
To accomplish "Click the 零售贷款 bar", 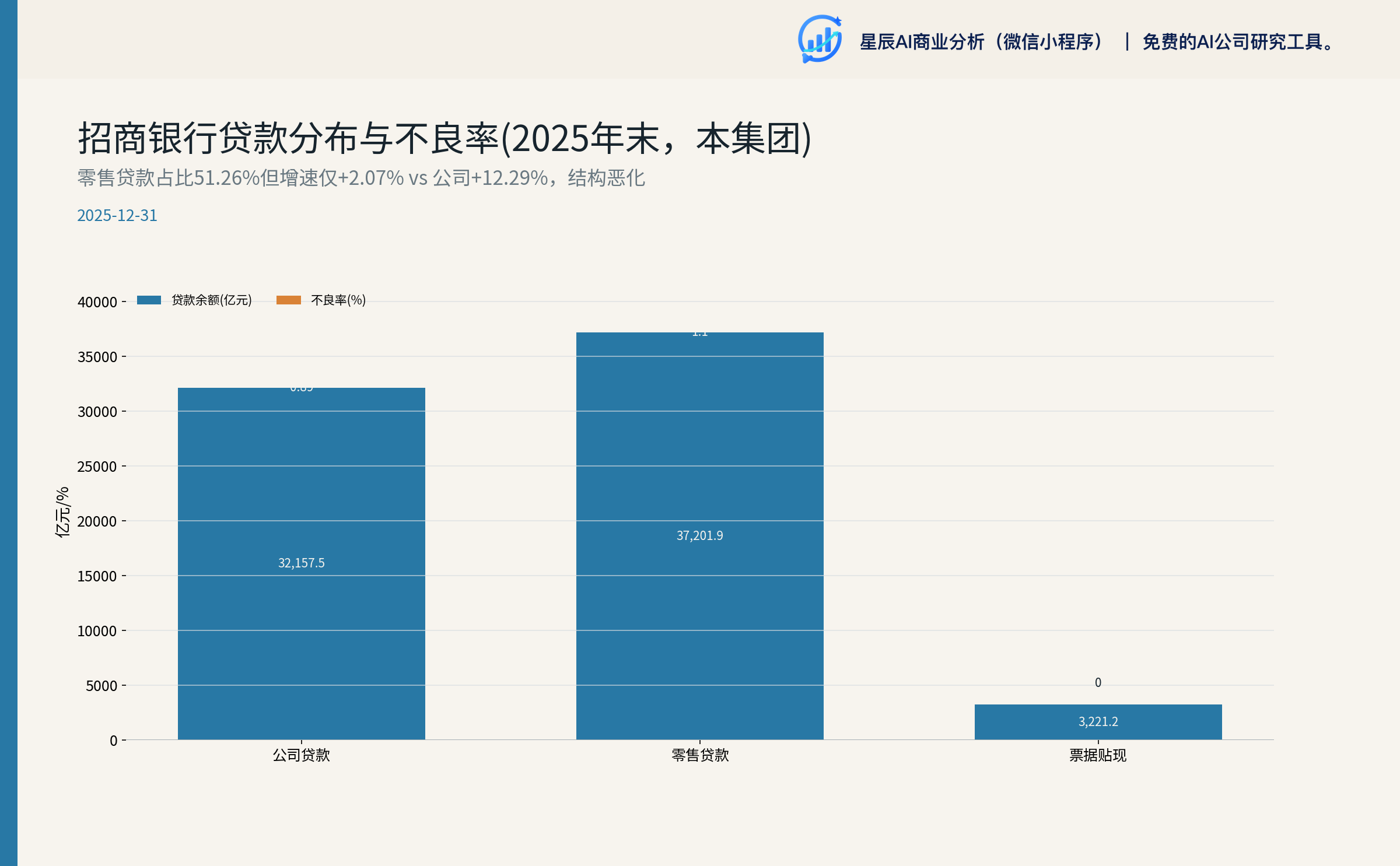I will click(x=700, y=536).
